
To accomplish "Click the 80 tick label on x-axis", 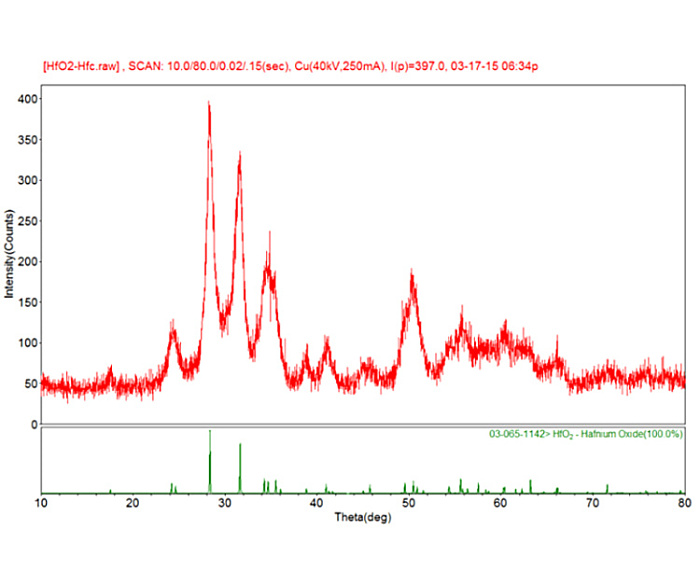I will tap(684, 504).
